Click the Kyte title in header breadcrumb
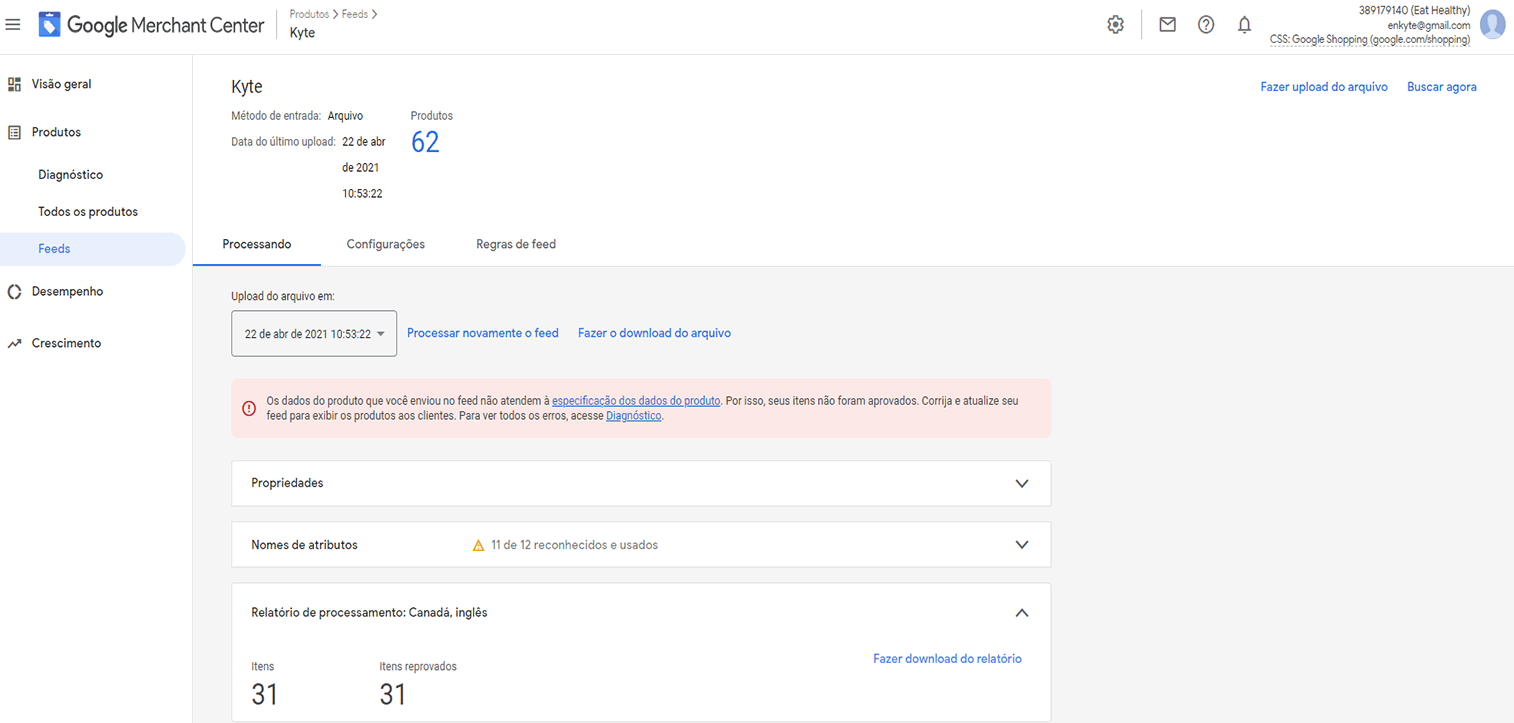The width and height of the screenshot is (1514, 723). pyautogui.click(x=302, y=33)
